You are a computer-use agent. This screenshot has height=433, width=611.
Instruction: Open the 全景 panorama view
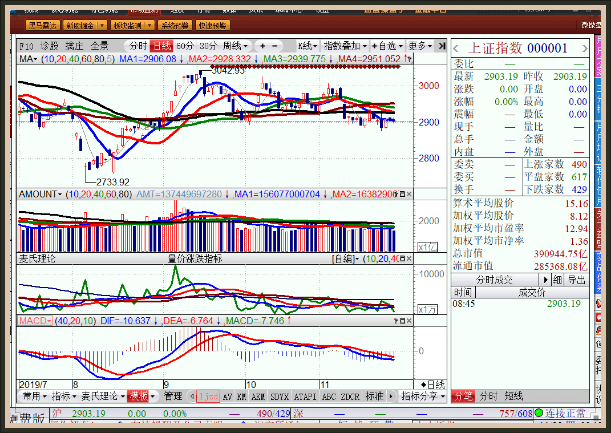click(x=99, y=46)
